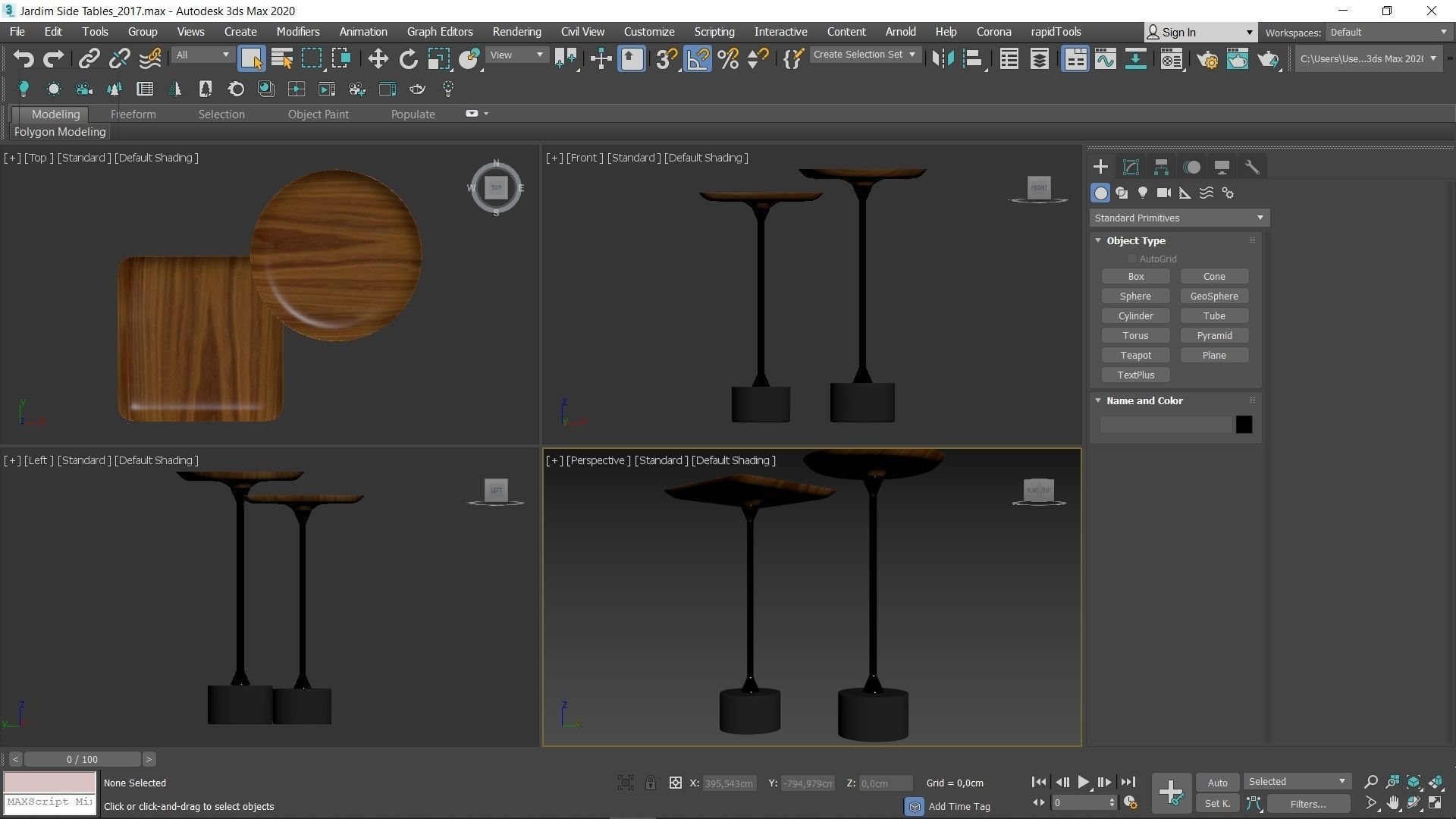Select the Lights category icon
Viewport: 1456px width, 819px height.
tap(1143, 193)
